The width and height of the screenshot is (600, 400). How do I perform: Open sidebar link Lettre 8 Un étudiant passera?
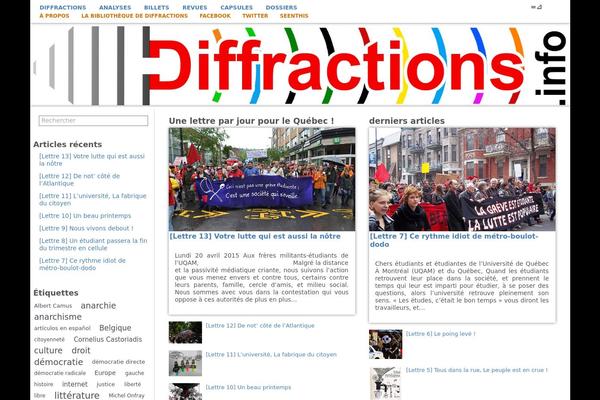[x=93, y=244]
